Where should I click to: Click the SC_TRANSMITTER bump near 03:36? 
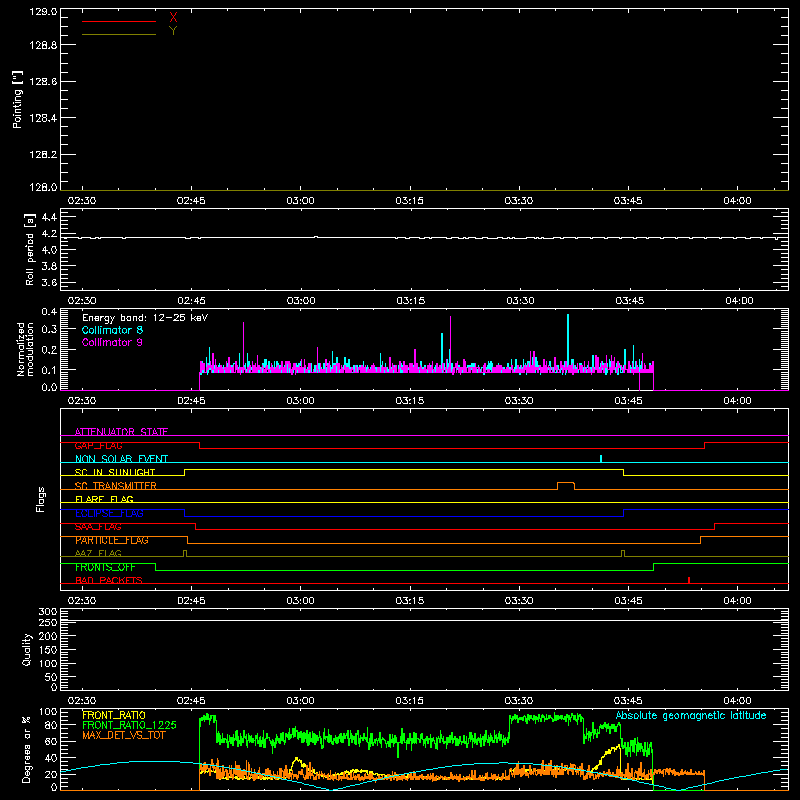pos(566,485)
